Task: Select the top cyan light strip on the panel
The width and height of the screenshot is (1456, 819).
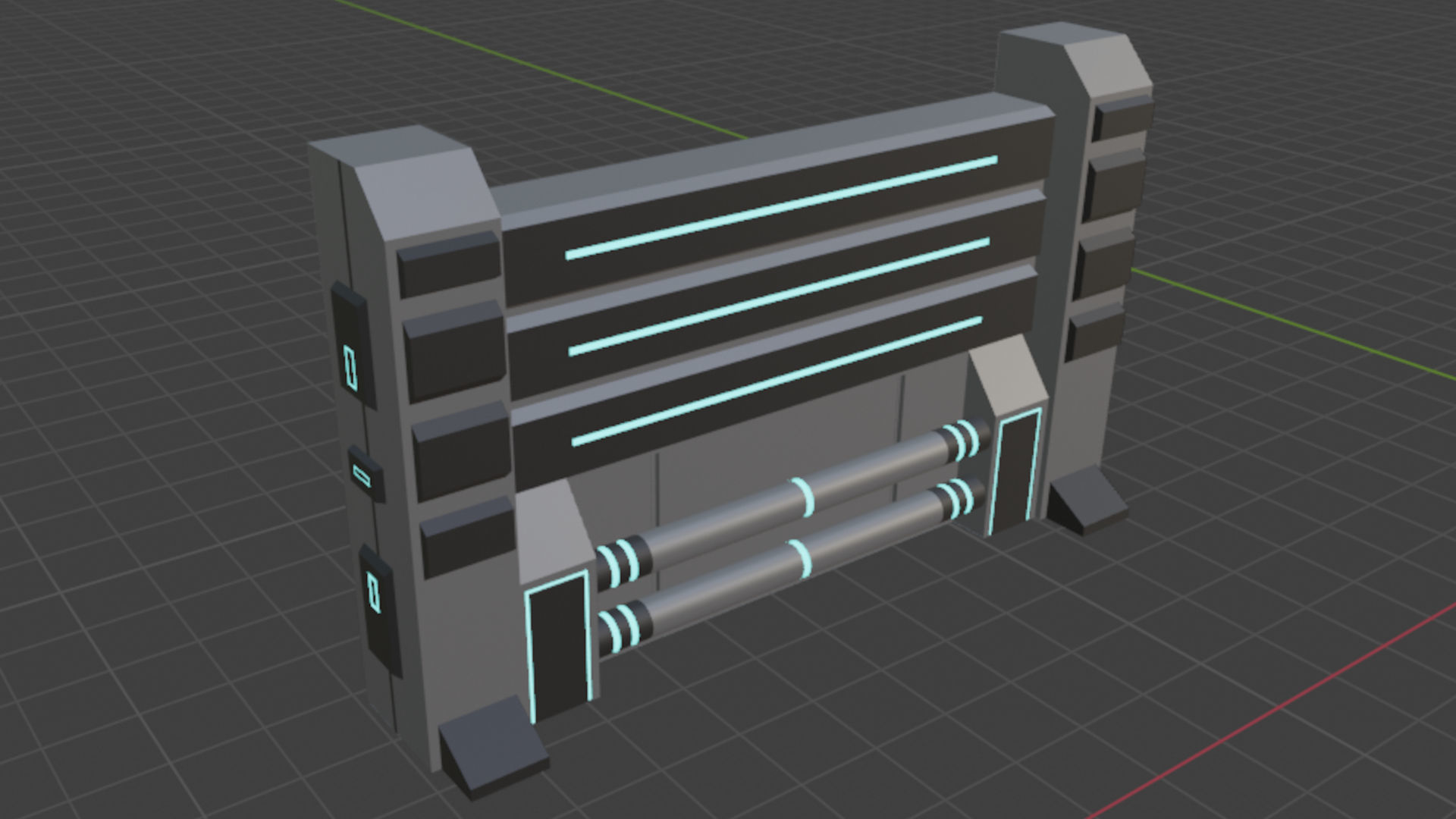Action: 781,208
